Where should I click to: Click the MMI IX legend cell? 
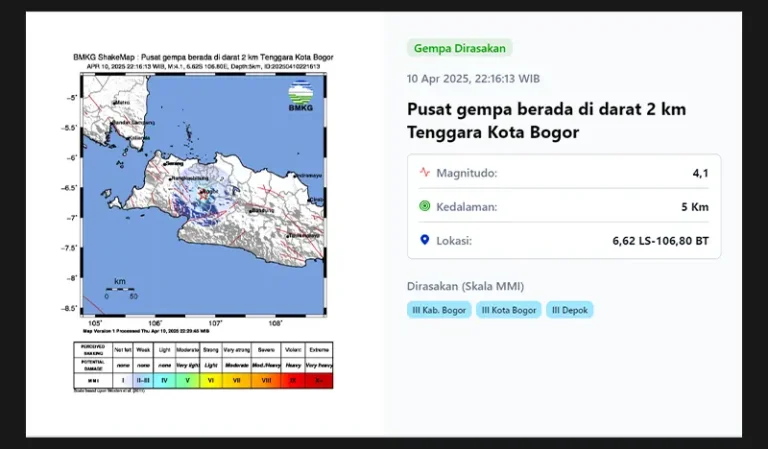pos(293,380)
